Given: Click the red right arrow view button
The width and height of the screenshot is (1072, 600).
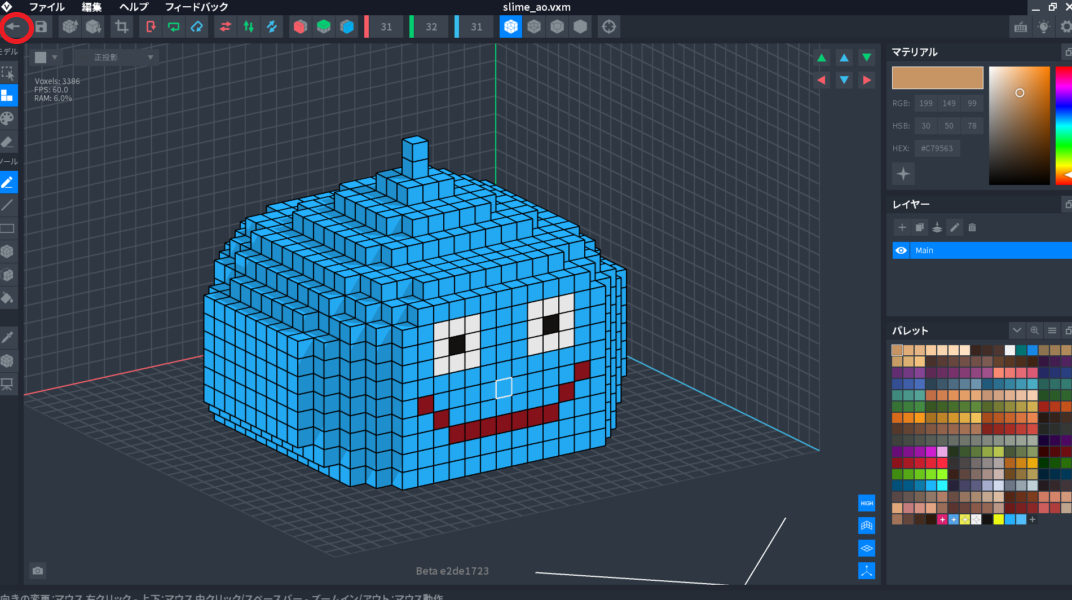Looking at the screenshot, I should (x=867, y=80).
